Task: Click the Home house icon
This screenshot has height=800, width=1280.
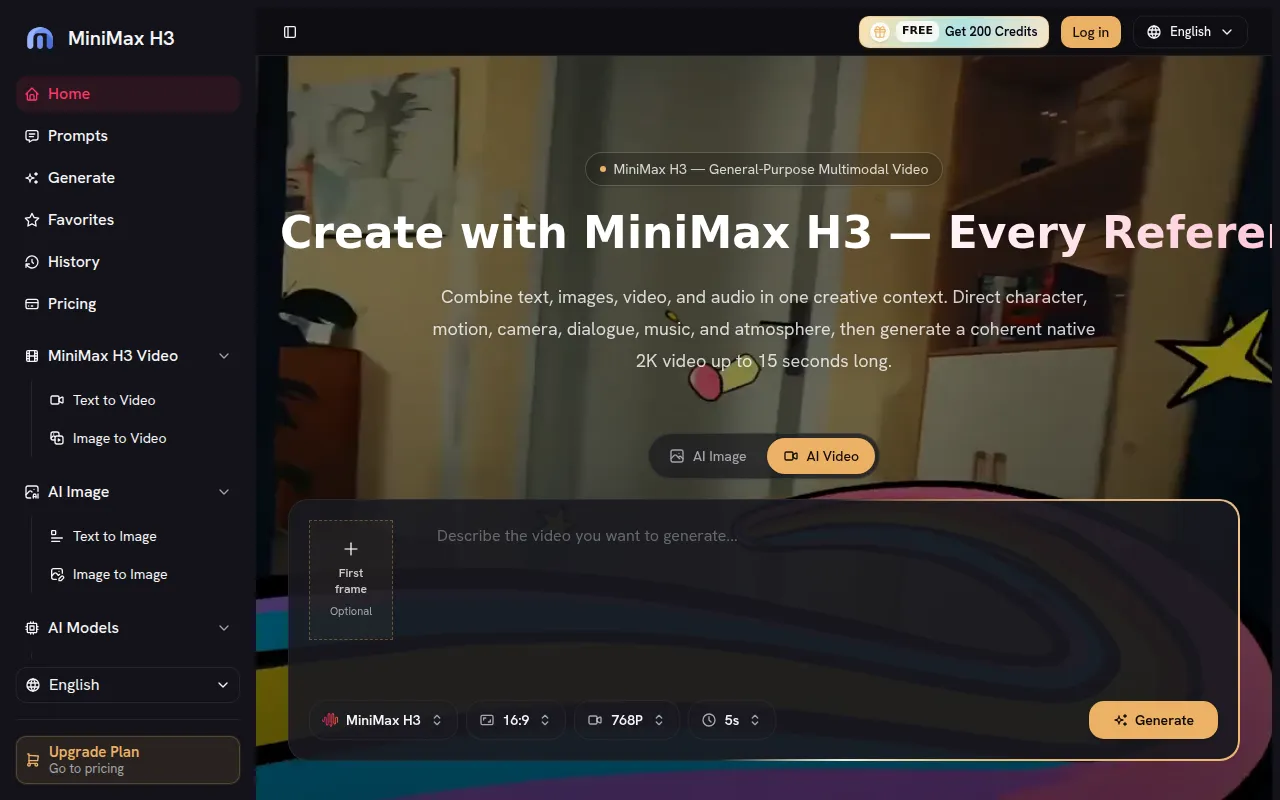Action: [x=32, y=94]
